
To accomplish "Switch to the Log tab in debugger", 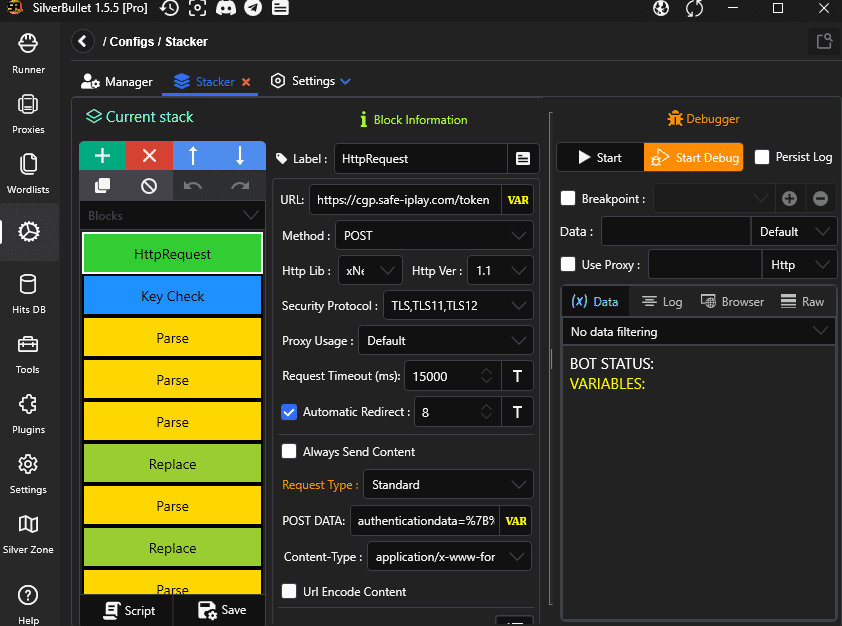I will (662, 301).
